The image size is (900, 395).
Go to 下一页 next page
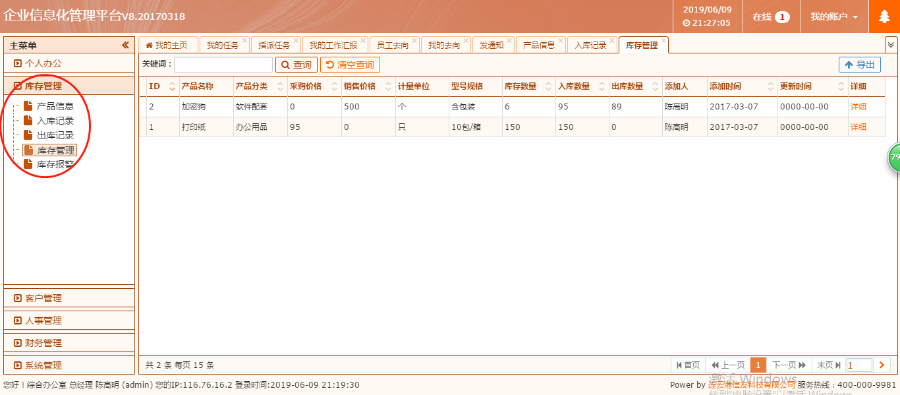pyautogui.click(x=789, y=365)
